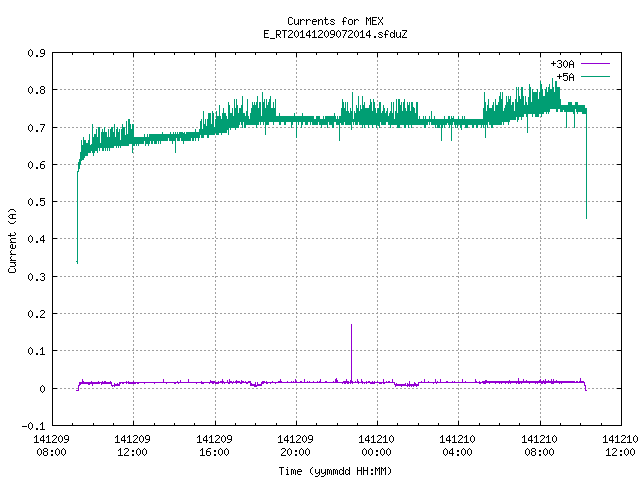Screen dimensions: 640x480
Task: Click the +30A legend label
Action: pyautogui.click(x=562, y=64)
